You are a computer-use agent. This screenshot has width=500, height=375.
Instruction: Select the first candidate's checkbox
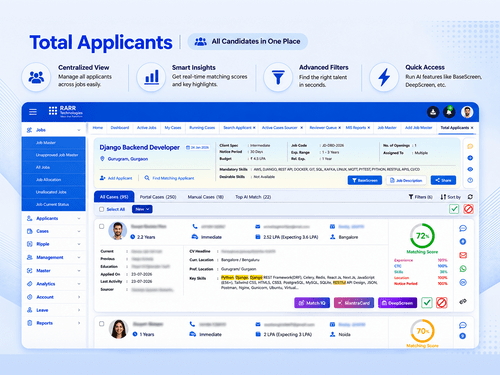point(102,226)
